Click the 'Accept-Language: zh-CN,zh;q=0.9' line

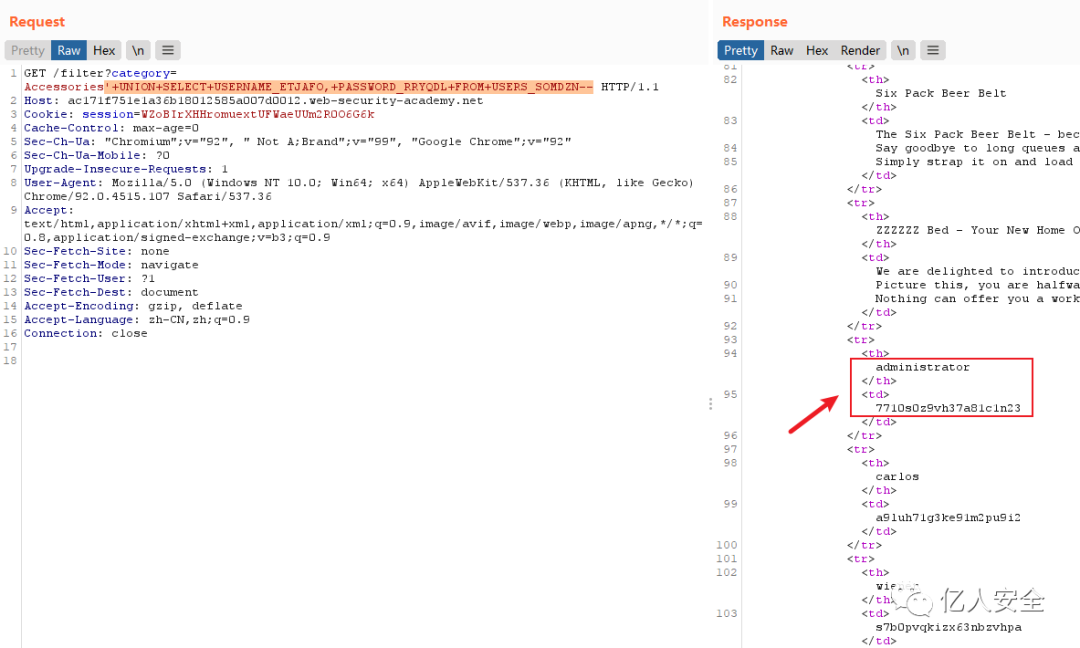137,320
